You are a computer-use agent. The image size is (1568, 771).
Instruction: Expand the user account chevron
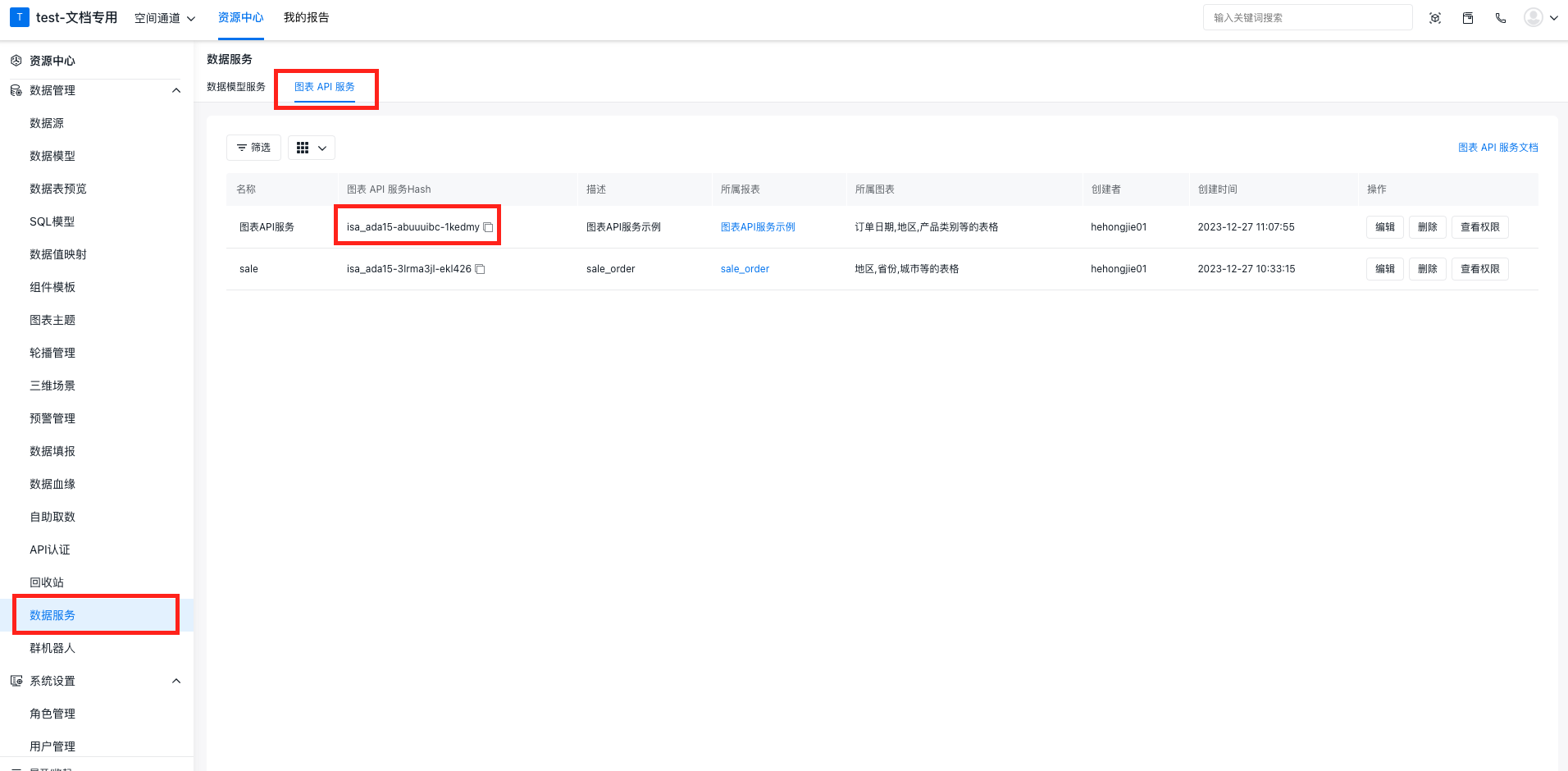tap(1553, 18)
